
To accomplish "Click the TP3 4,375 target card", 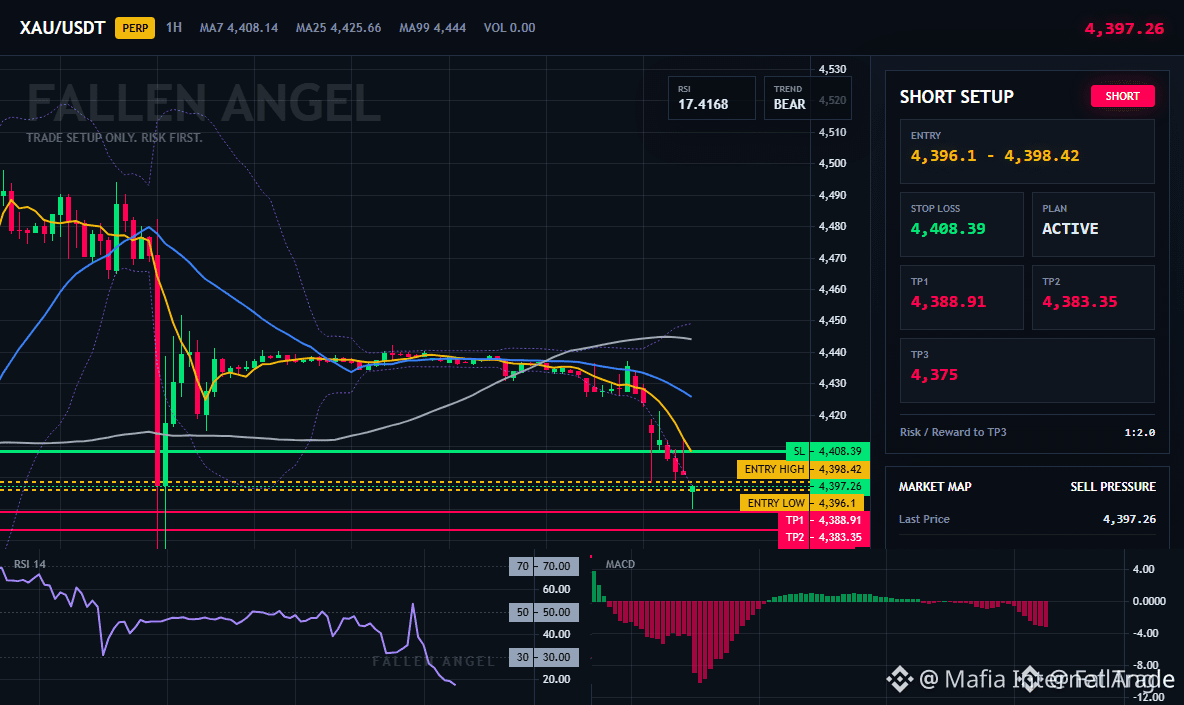I will [x=1027, y=370].
